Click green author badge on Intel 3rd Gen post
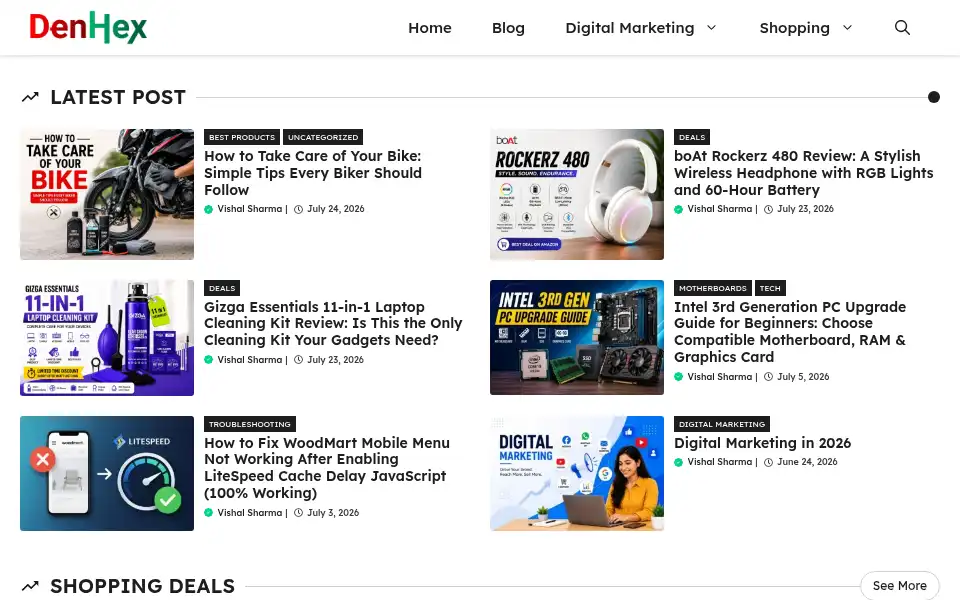This screenshot has width=960, height=600. coord(678,377)
